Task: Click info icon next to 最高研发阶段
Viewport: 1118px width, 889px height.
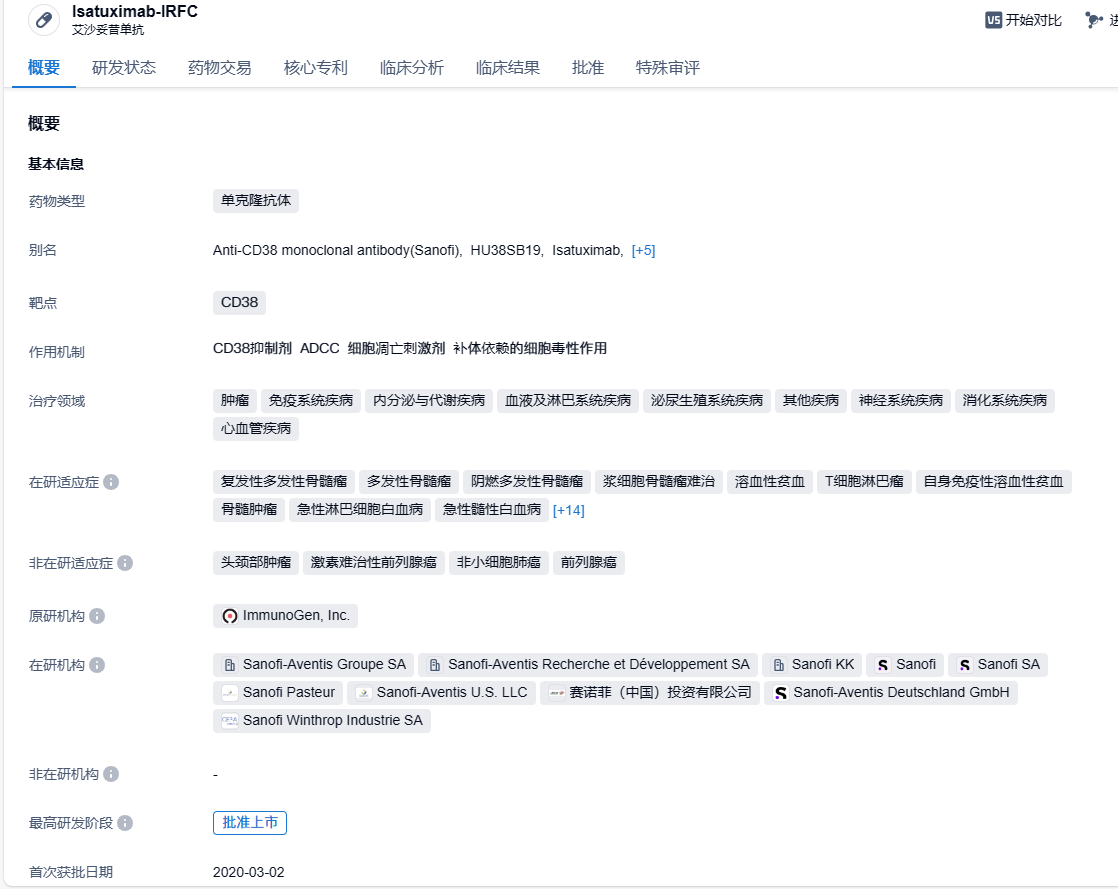Action: coord(125,823)
